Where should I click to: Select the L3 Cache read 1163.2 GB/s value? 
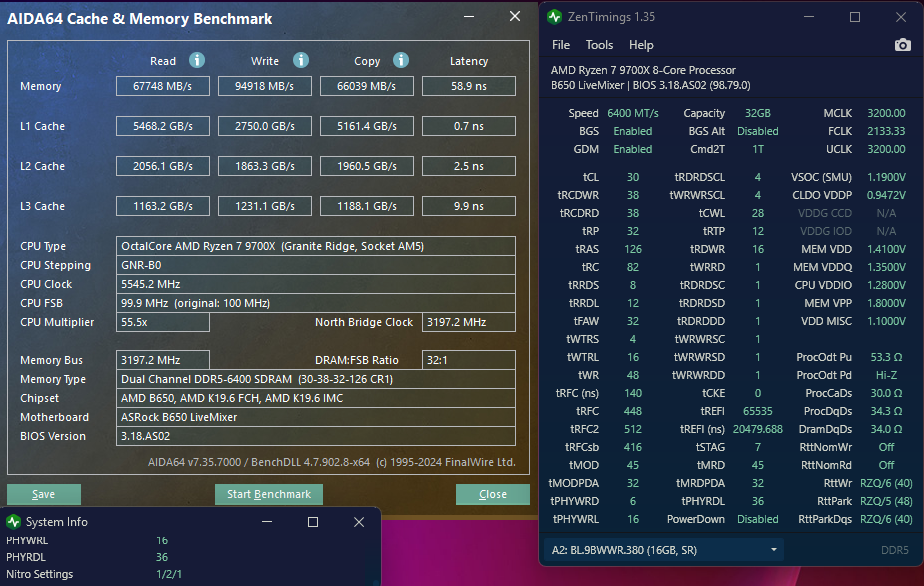163,206
